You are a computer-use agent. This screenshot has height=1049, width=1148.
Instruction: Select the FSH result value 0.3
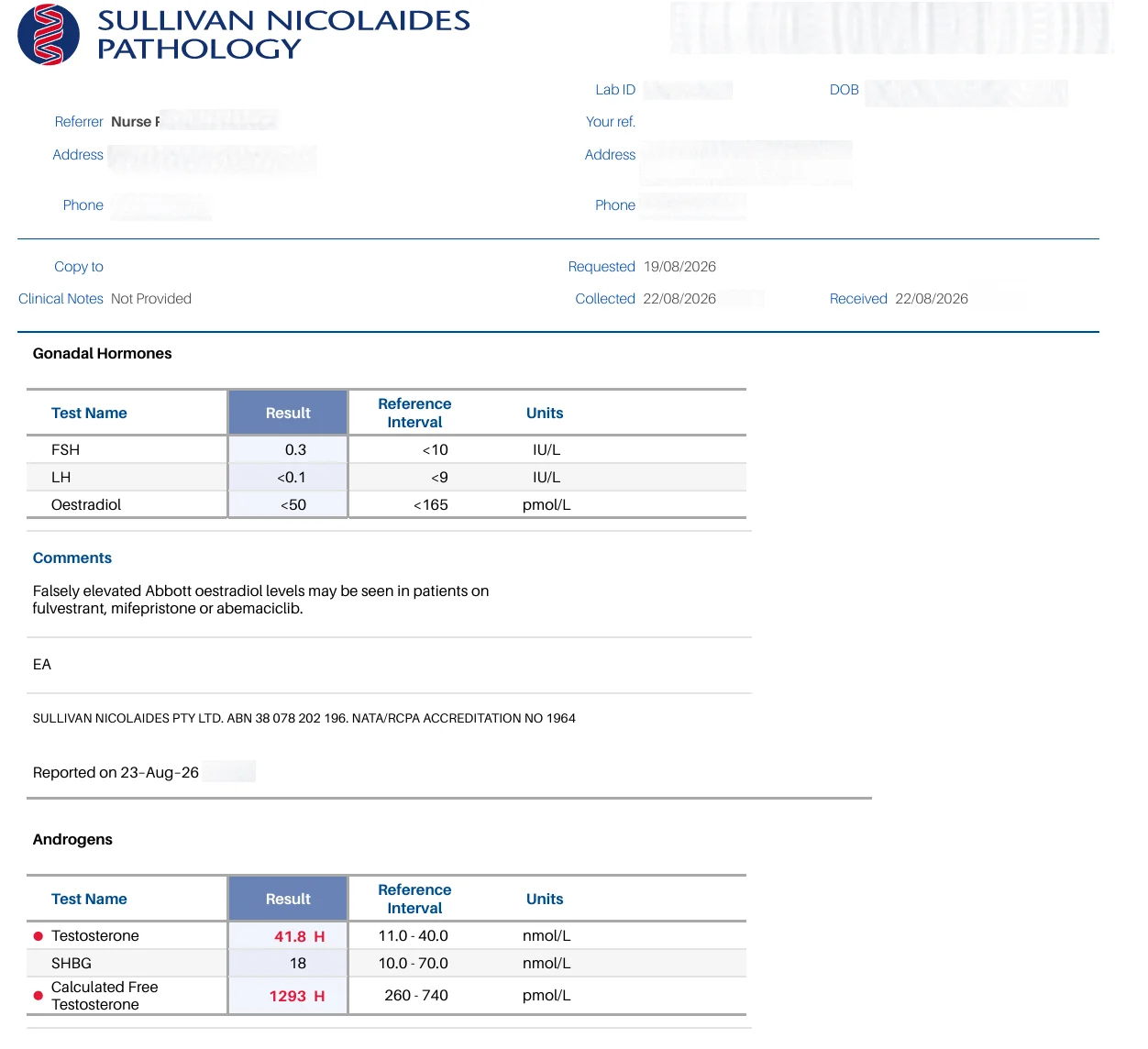pyautogui.click(x=295, y=450)
